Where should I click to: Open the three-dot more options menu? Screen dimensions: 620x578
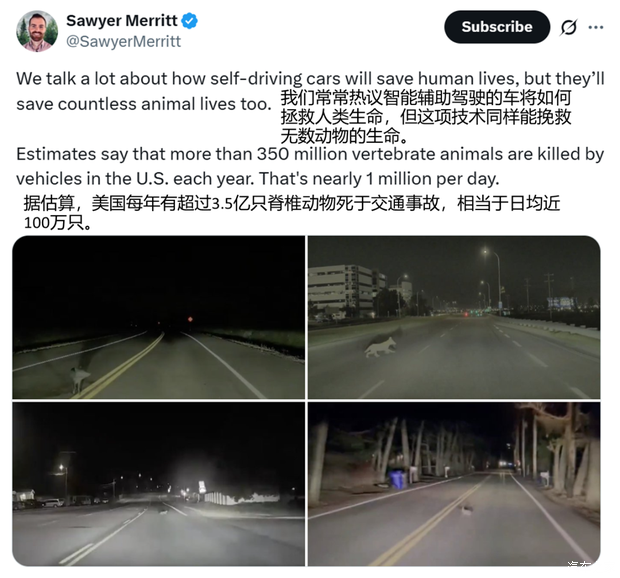click(x=596, y=27)
